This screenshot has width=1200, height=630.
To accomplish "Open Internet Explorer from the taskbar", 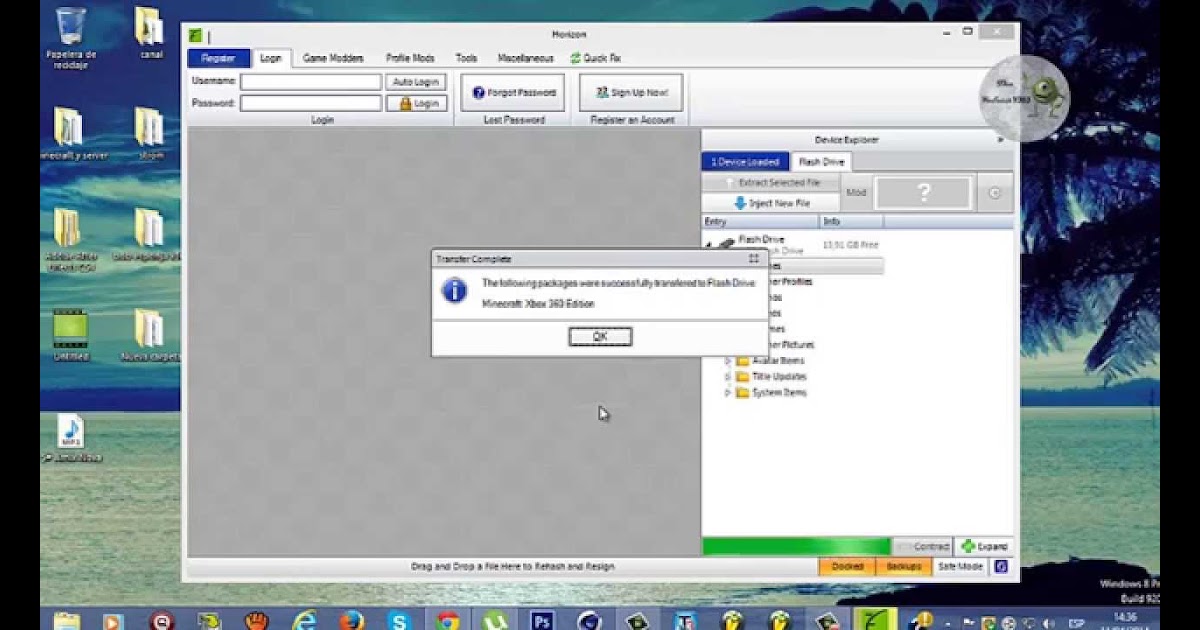I will [x=305, y=620].
